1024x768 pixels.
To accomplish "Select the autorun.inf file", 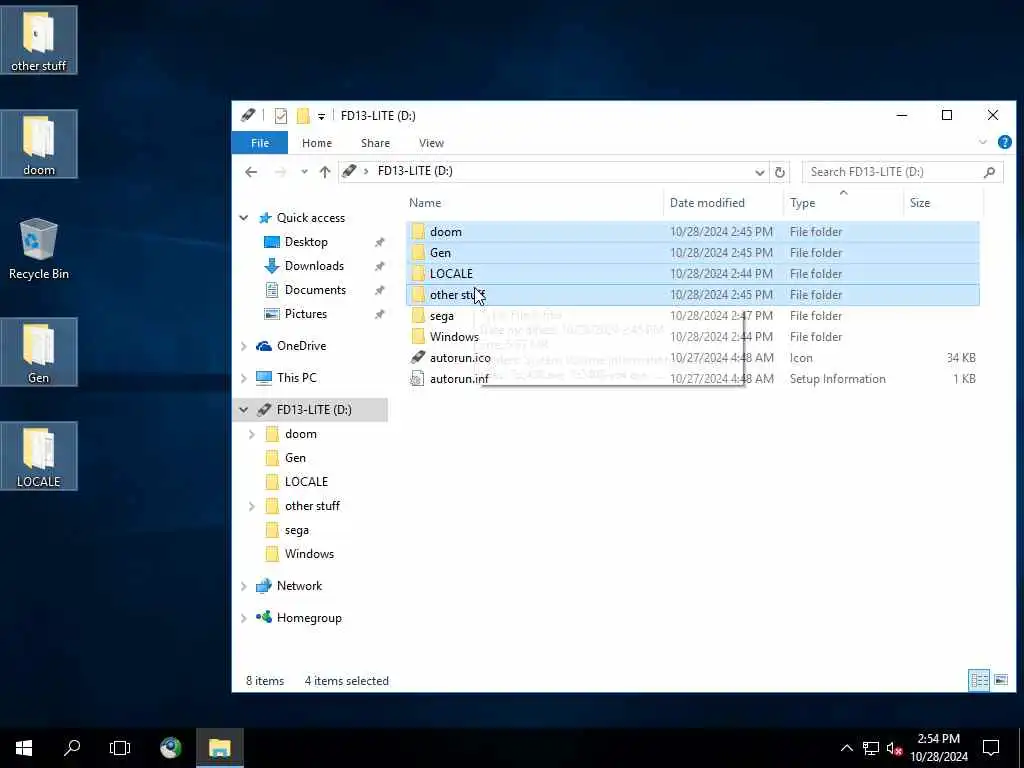I will coord(692,379).
